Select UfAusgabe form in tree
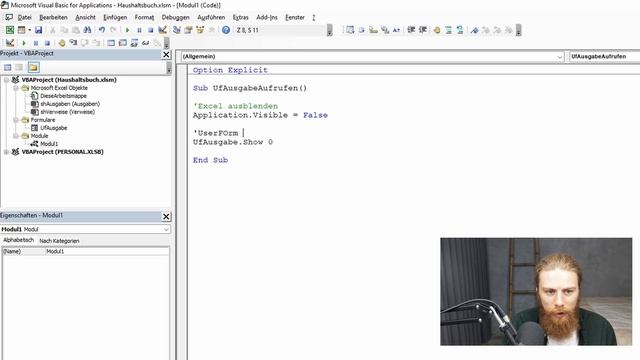This screenshot has height=360, width=640. (x=53, y=128)
